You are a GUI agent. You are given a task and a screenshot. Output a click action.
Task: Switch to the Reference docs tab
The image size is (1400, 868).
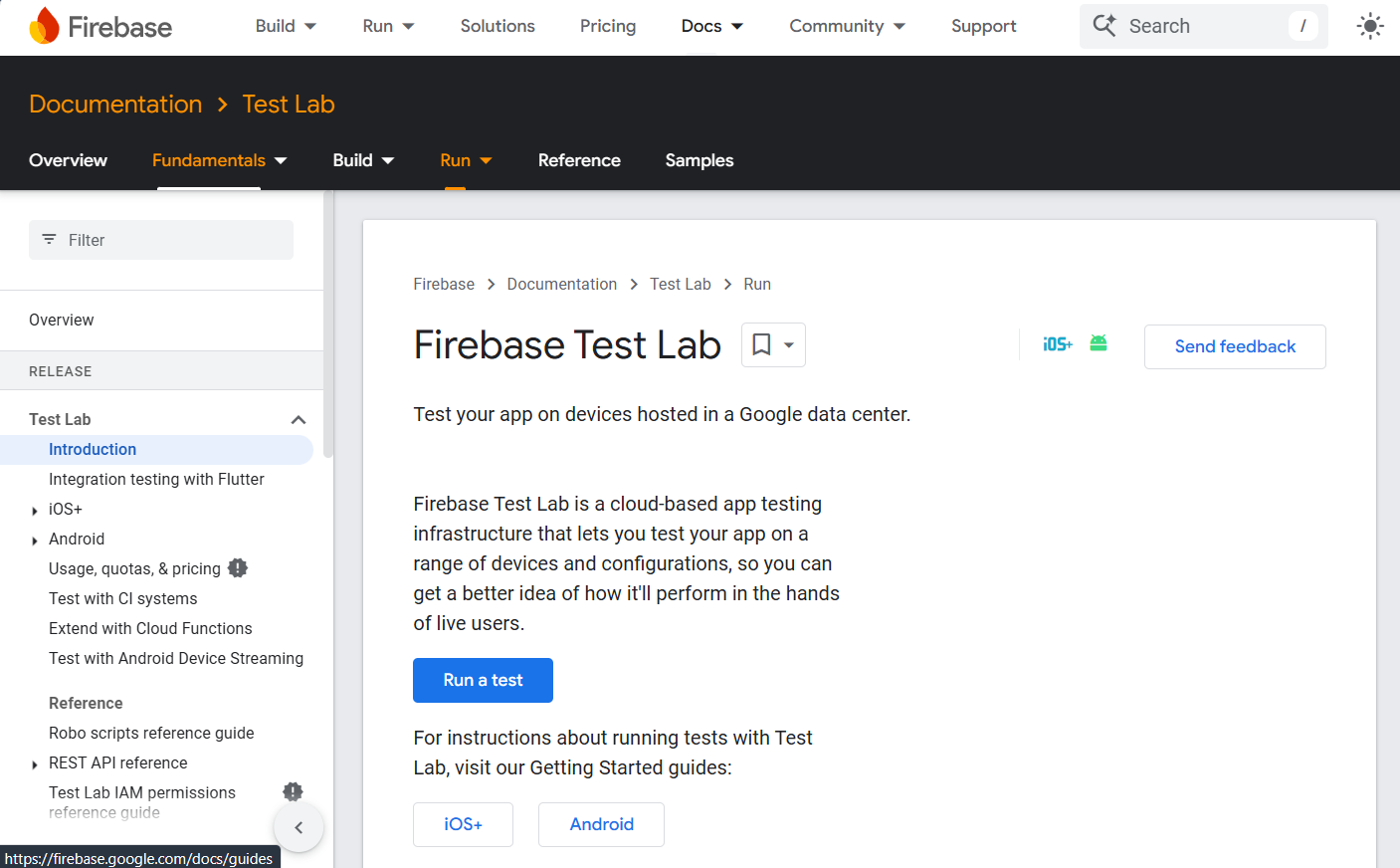click(x=579, y=160)
